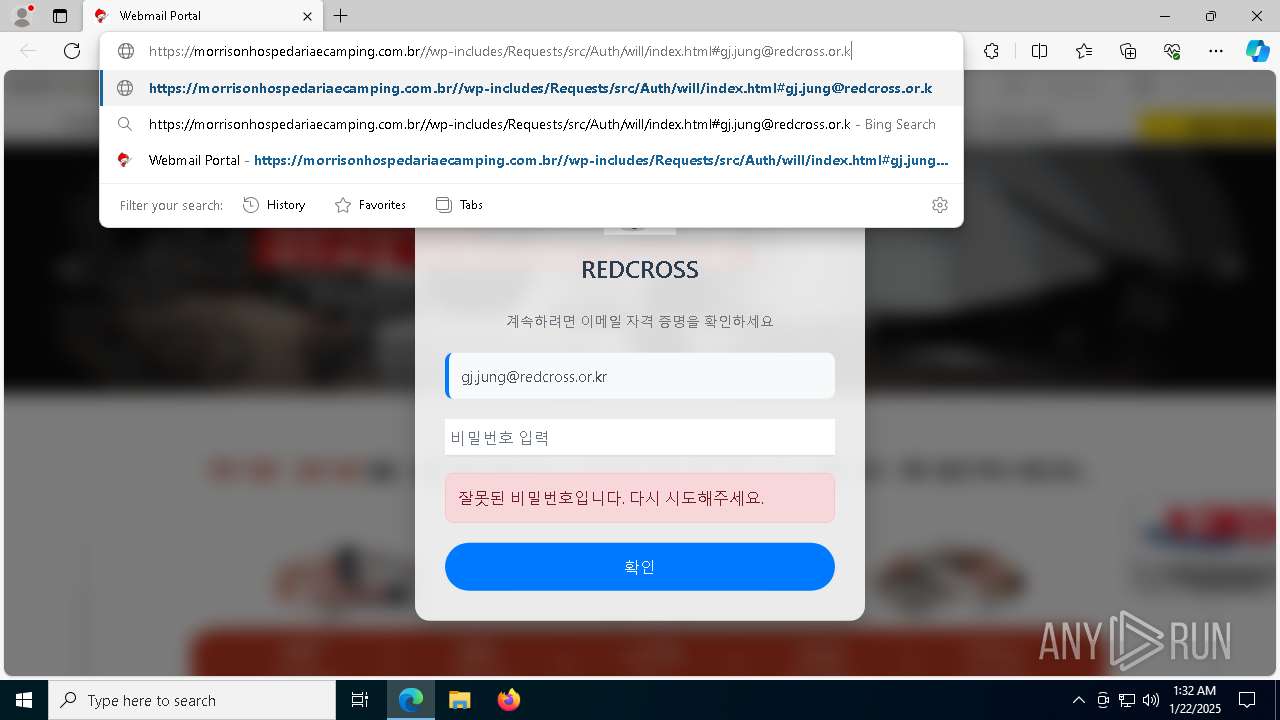Image resolution: width=1280 pixels, height=720 pixels.
Task: Minimize the Edge window
Action: click(x=1165, y=16)
